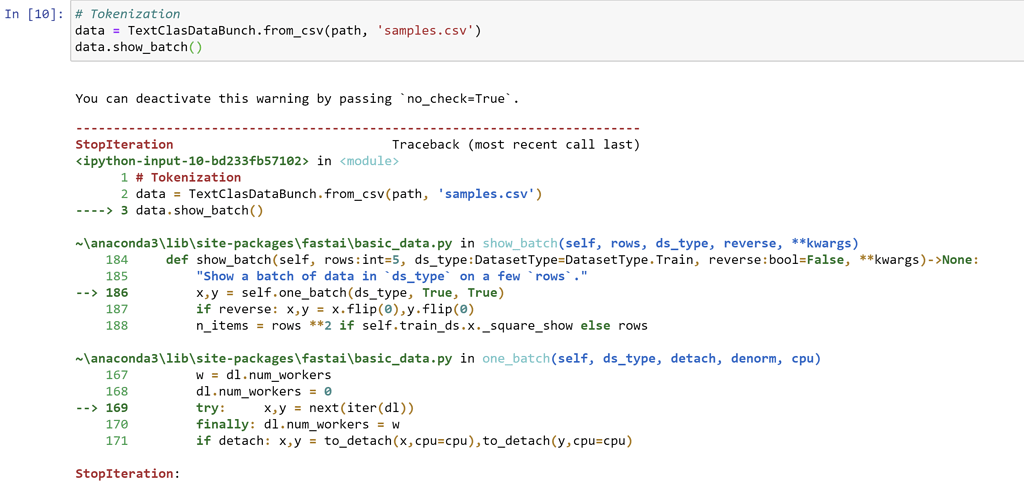This screenshot has height=499, width=1024.
Task: Click the 'Show a batch of data' docstring line
Action: 392,276
